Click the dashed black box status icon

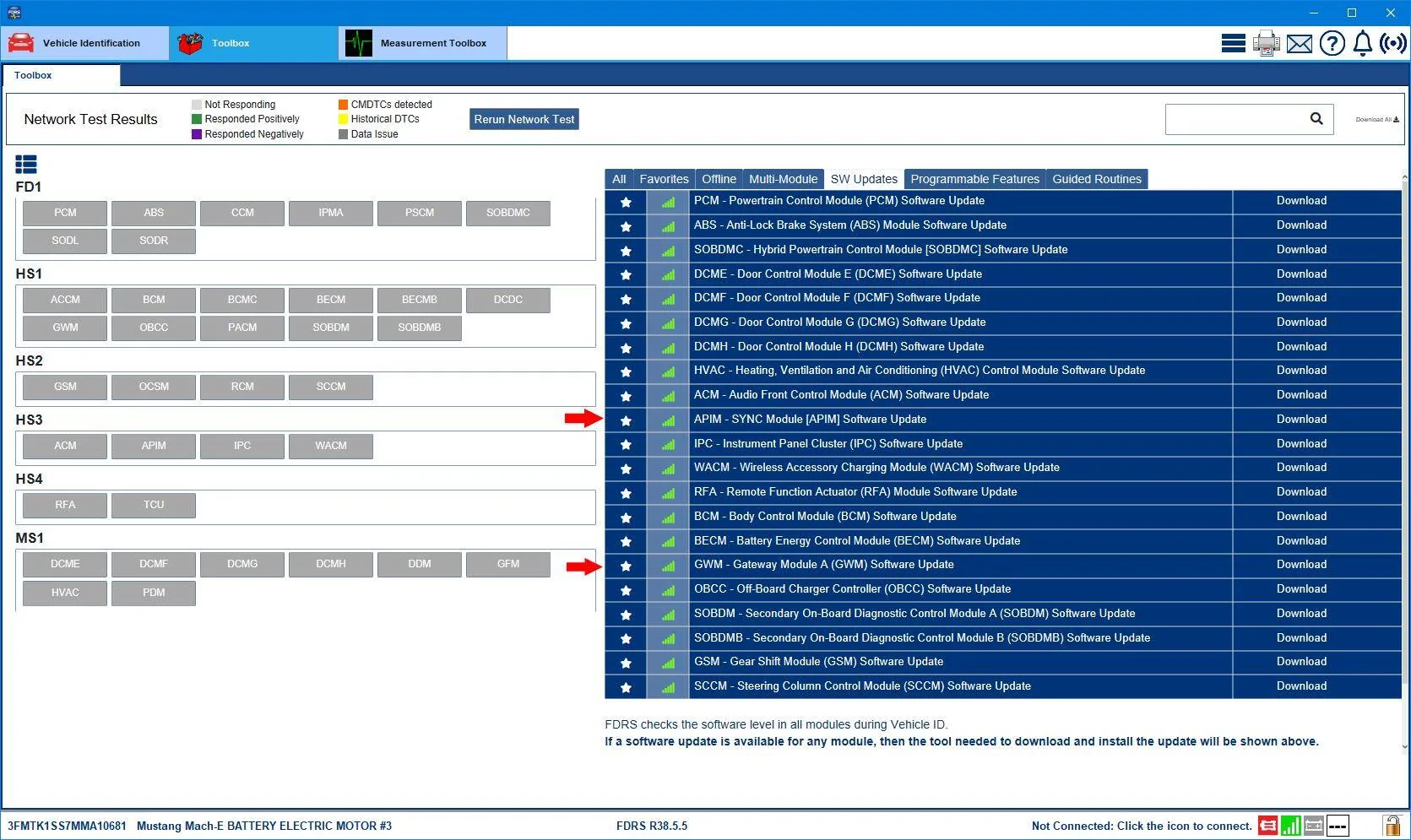[1338, 826]
